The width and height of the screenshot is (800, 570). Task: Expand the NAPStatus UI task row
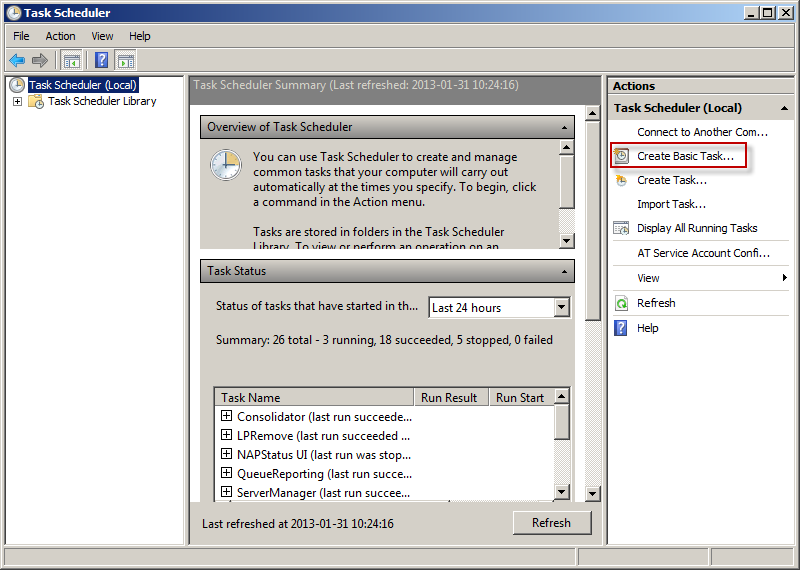point(226,454)
